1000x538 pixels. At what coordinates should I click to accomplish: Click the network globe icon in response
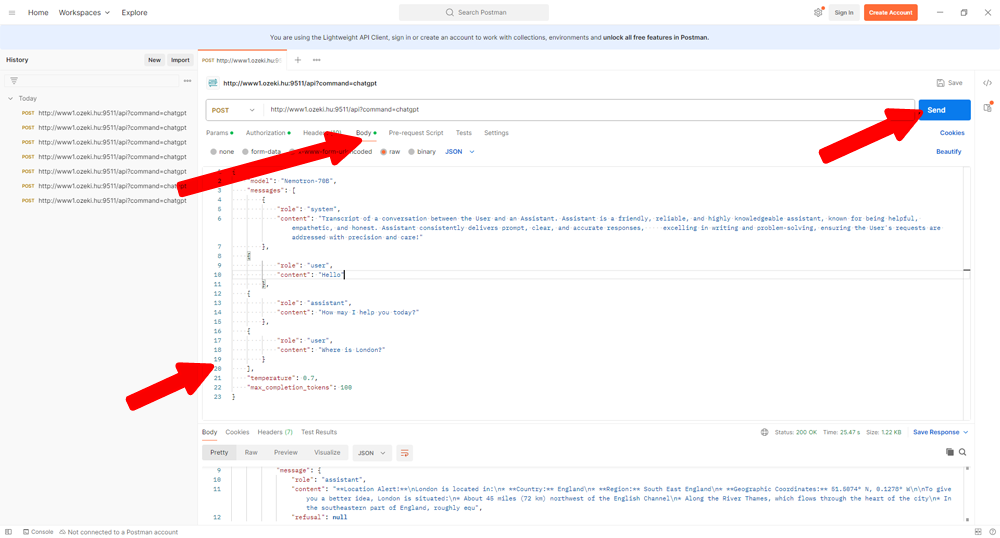tap(765, 432)
